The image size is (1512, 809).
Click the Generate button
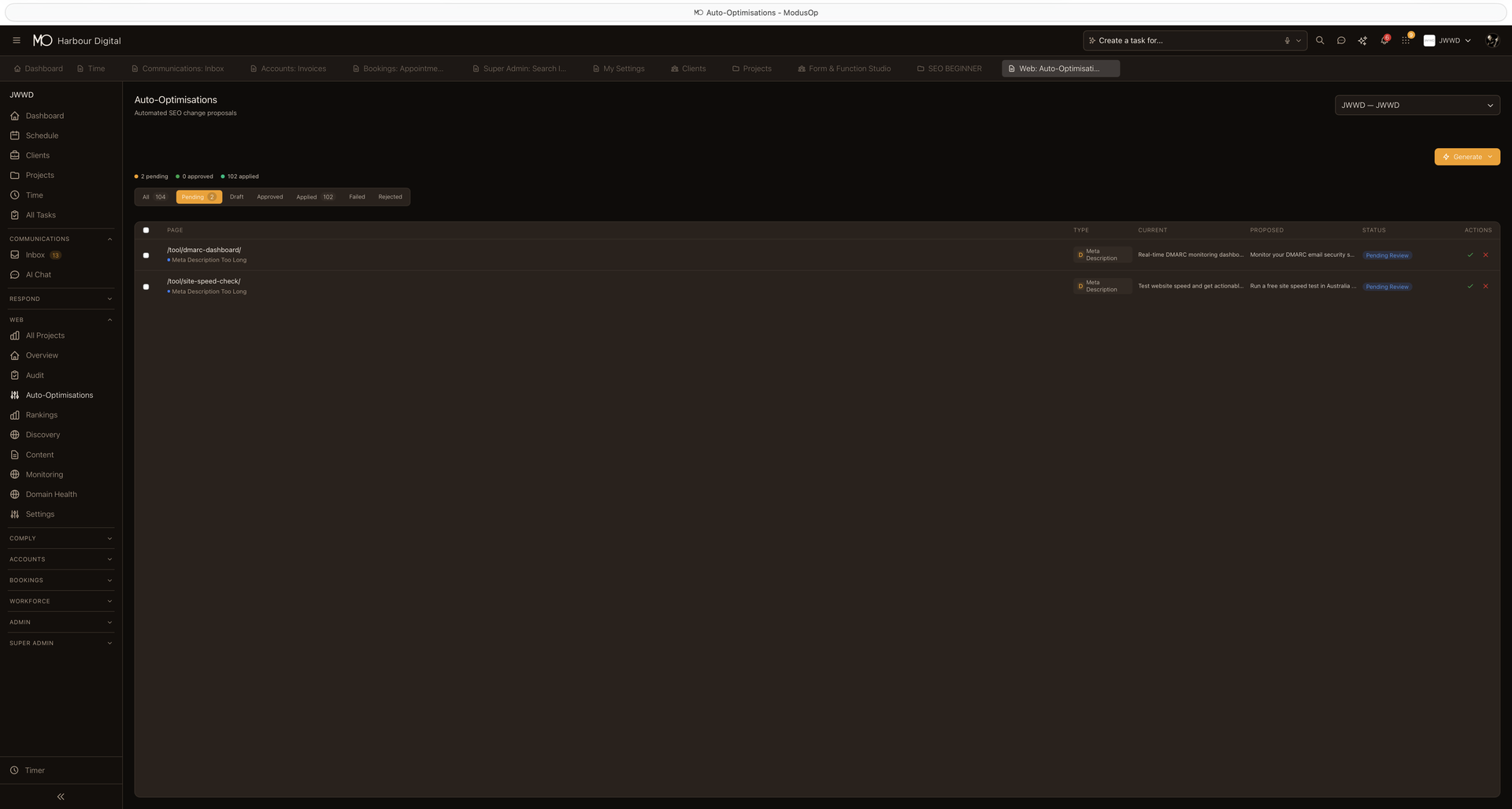click(x=1466, y=157)
